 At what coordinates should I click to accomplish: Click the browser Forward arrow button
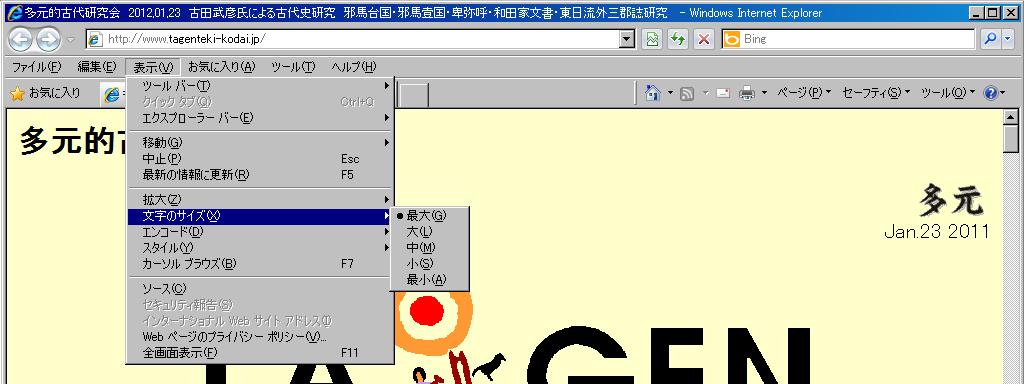pos(48,40)
